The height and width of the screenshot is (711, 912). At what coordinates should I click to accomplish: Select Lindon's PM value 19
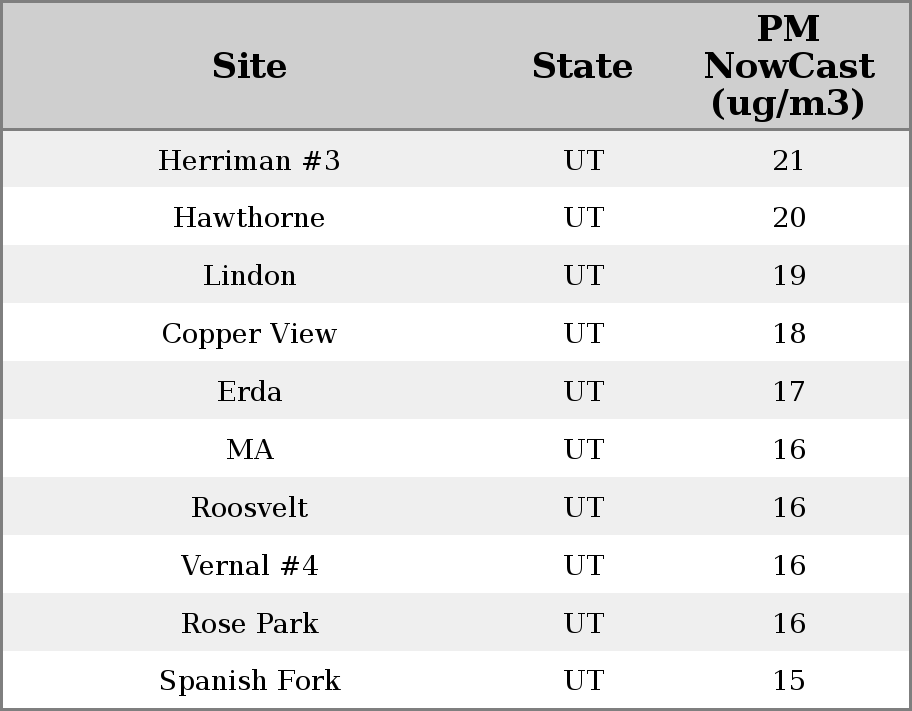tap(788, 276)
